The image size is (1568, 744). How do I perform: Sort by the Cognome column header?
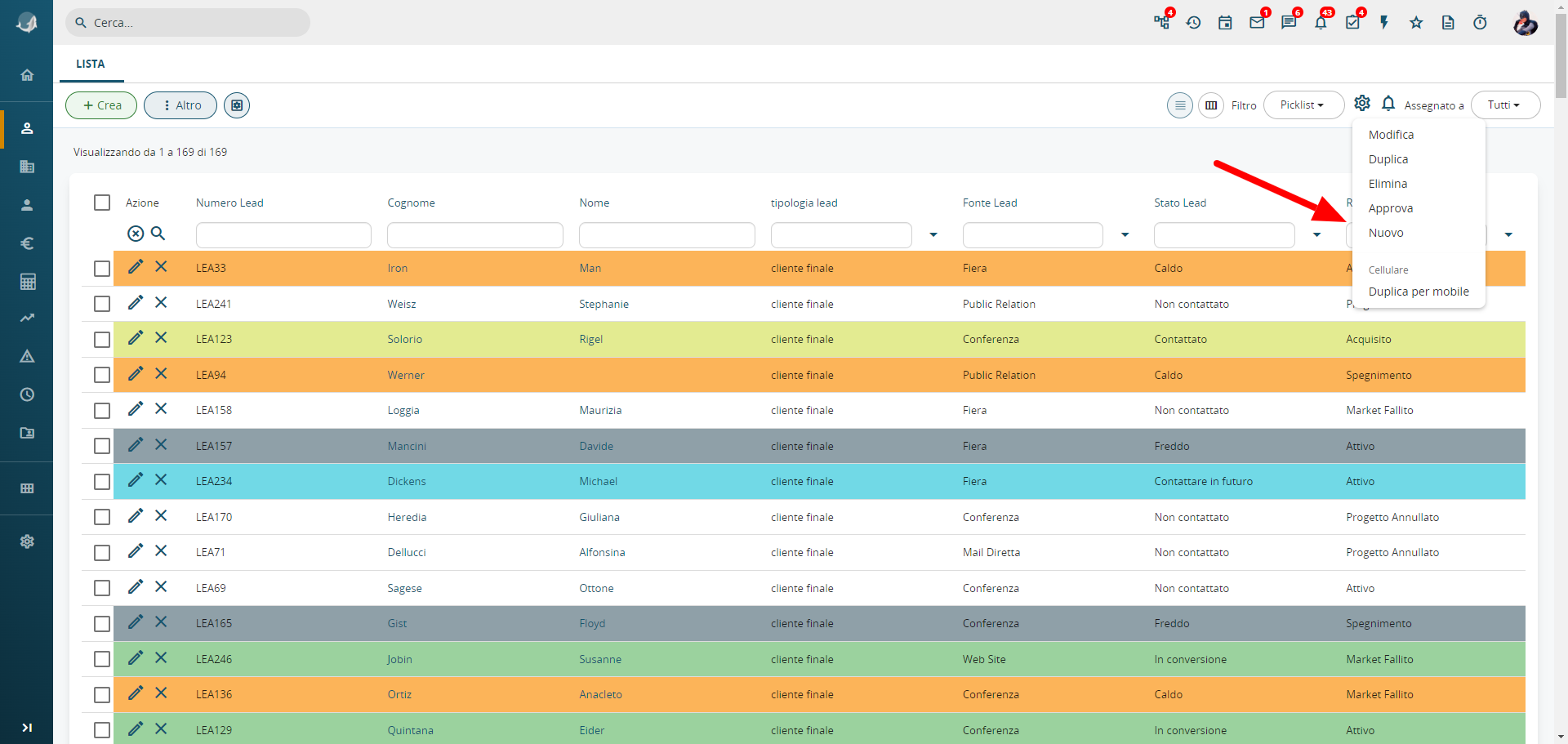pos(411,203)
